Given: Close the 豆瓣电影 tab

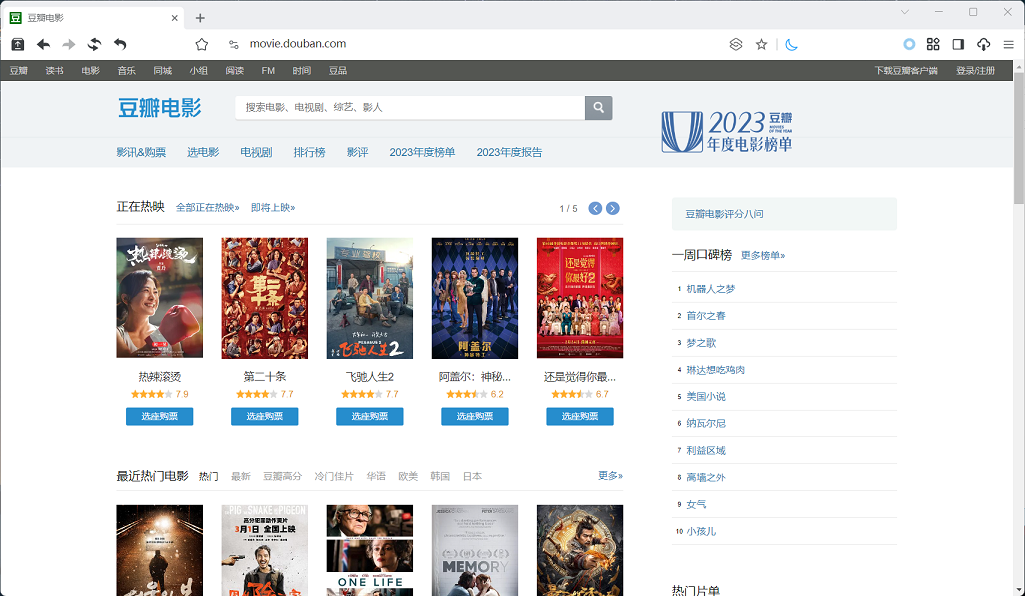Looking at the screenshot, I should [175, 18].
